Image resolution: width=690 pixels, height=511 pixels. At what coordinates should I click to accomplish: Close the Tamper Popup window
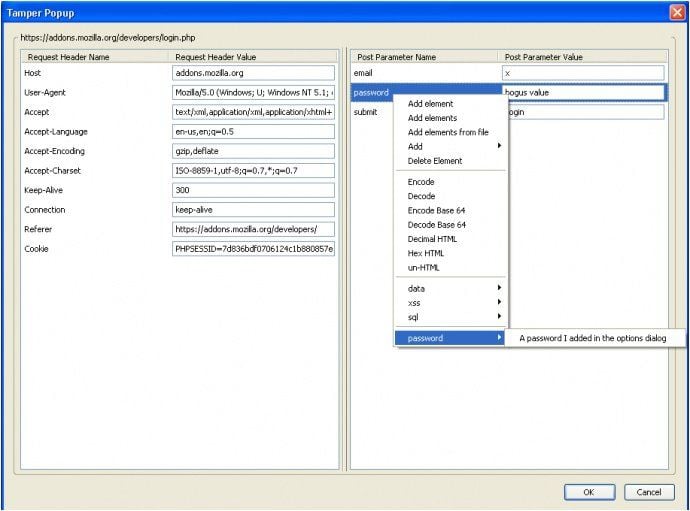coord(676,12)
